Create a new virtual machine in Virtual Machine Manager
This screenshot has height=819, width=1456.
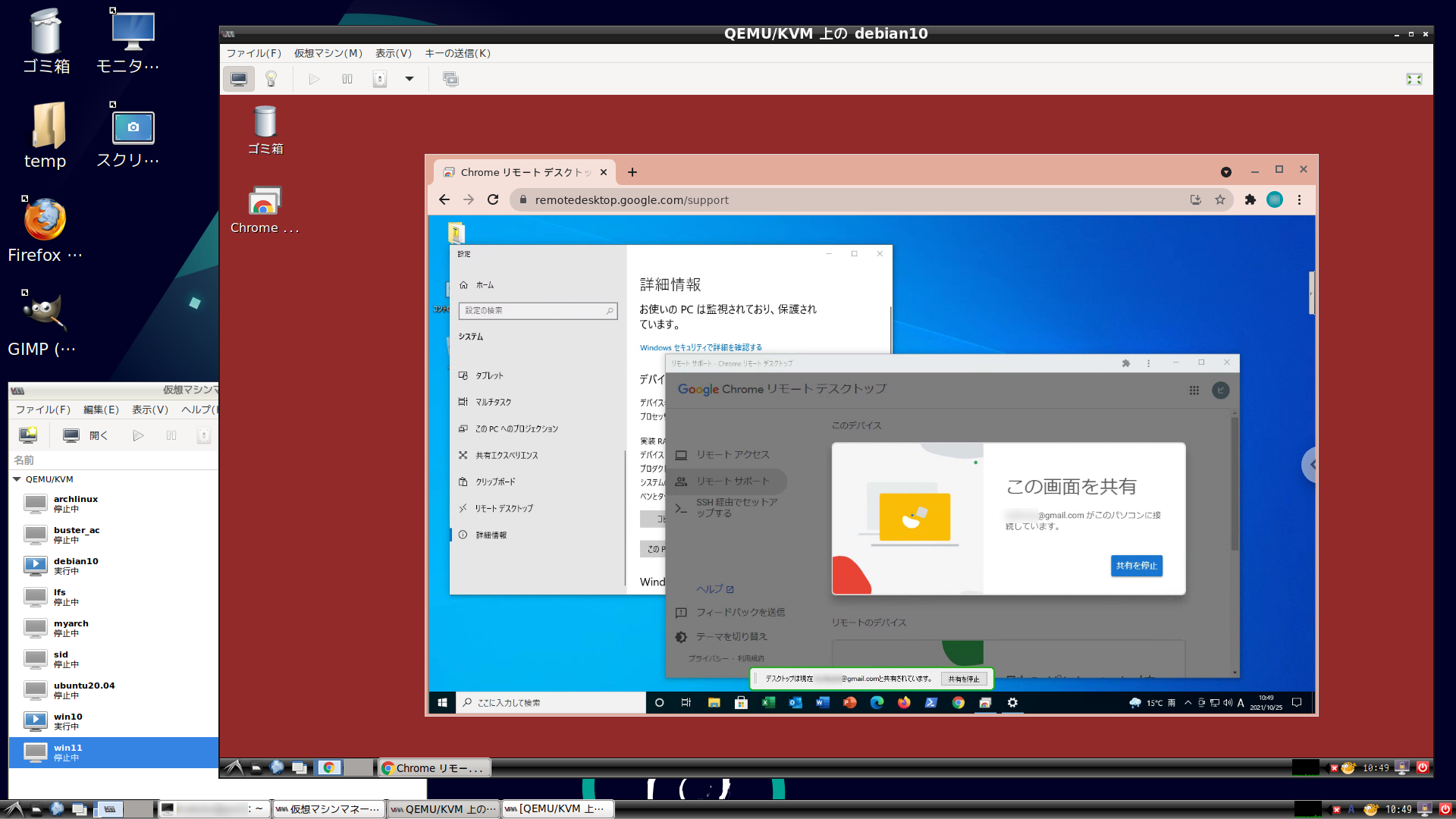[28, 435]
